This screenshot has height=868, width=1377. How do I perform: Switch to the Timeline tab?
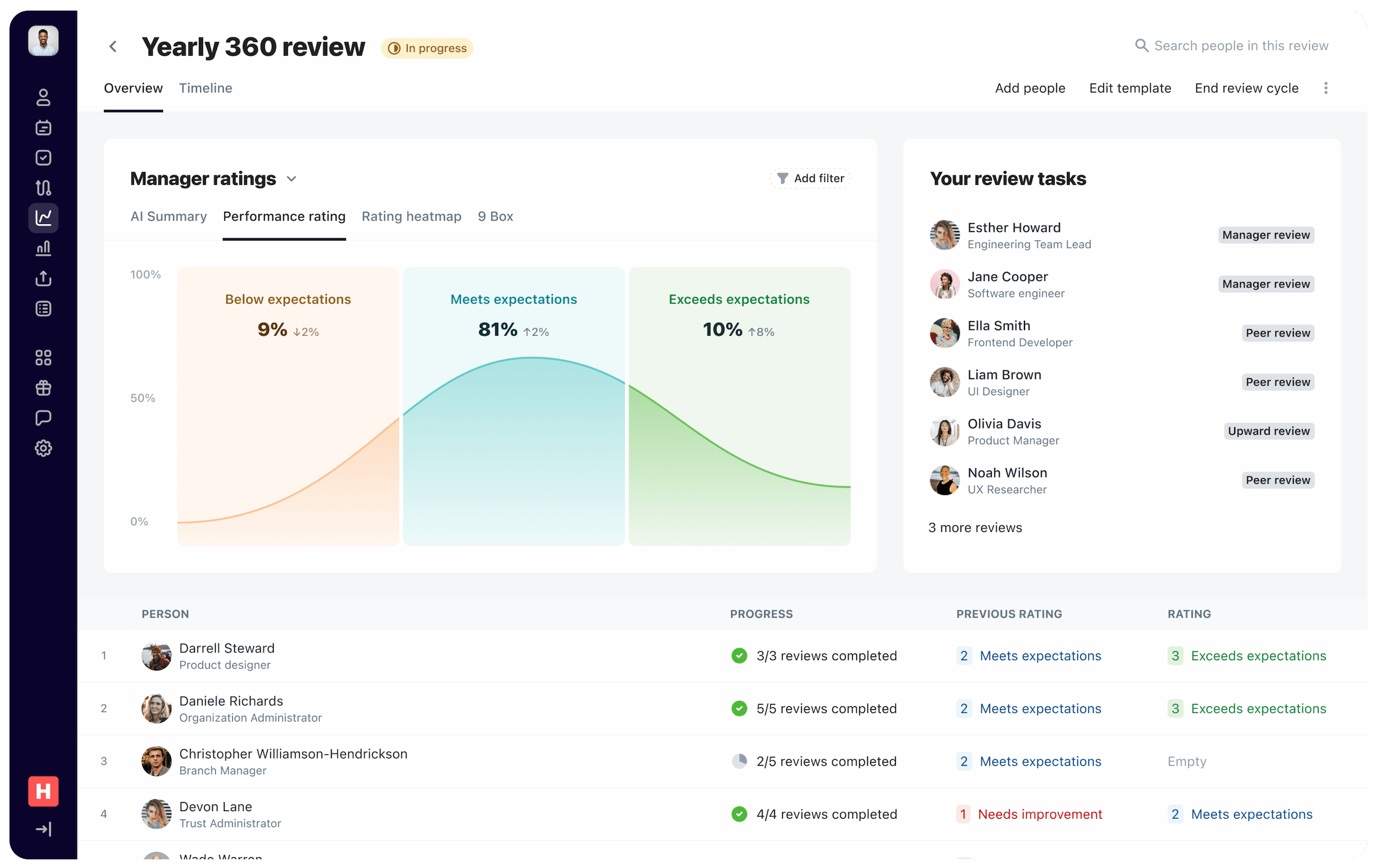205,88
